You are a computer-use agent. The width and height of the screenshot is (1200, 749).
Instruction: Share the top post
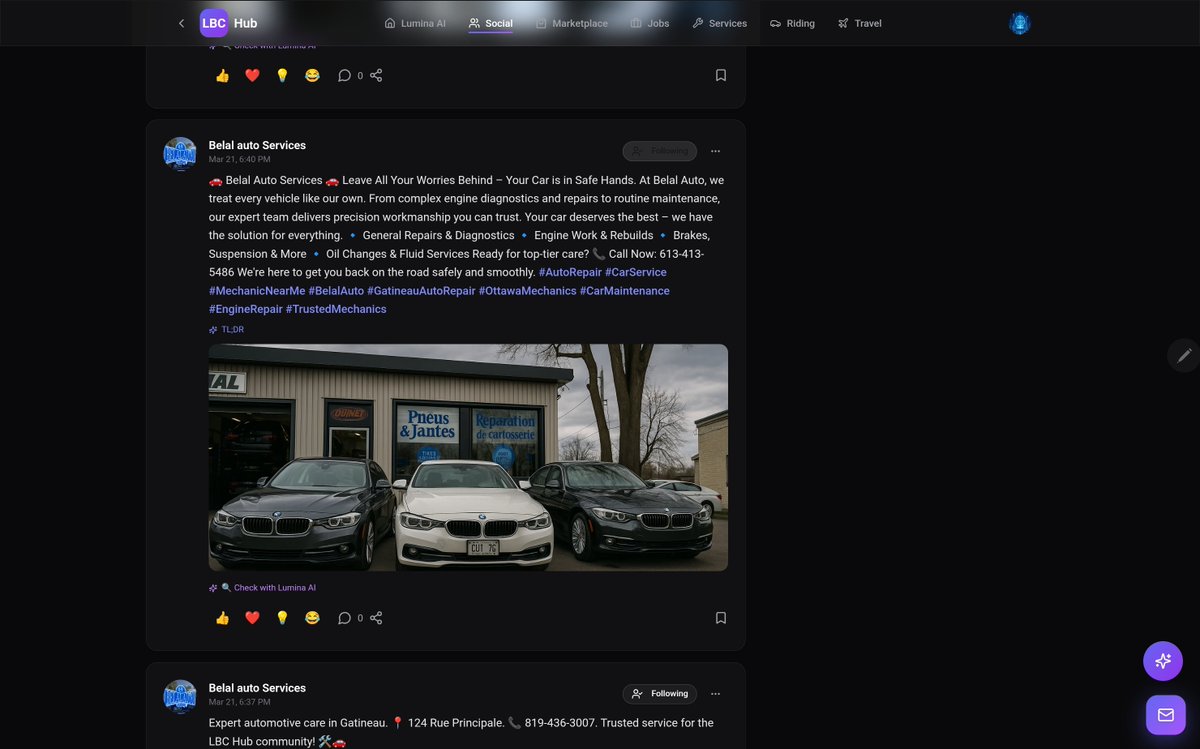pos(376,75)
